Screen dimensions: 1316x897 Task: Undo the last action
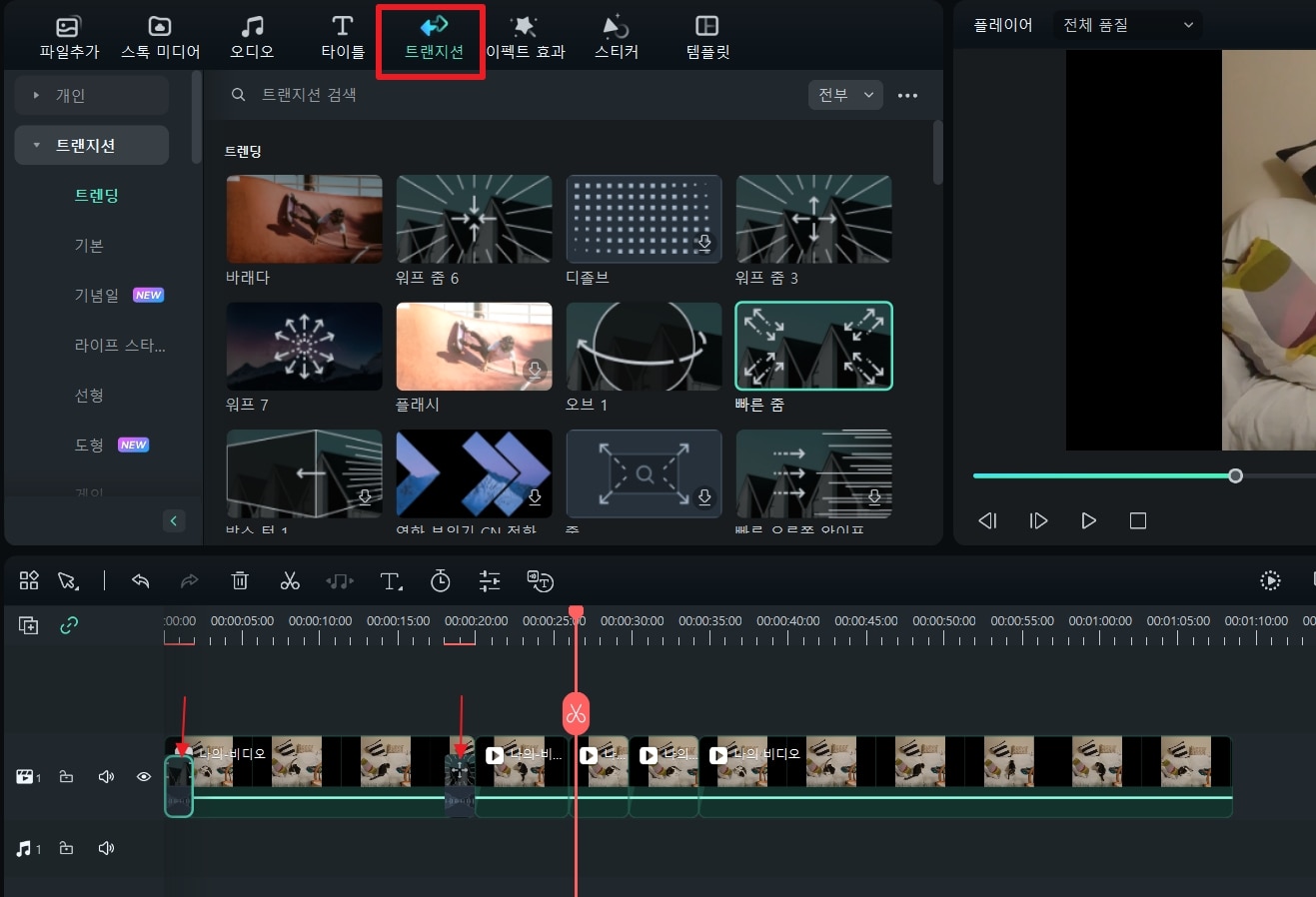141,580
